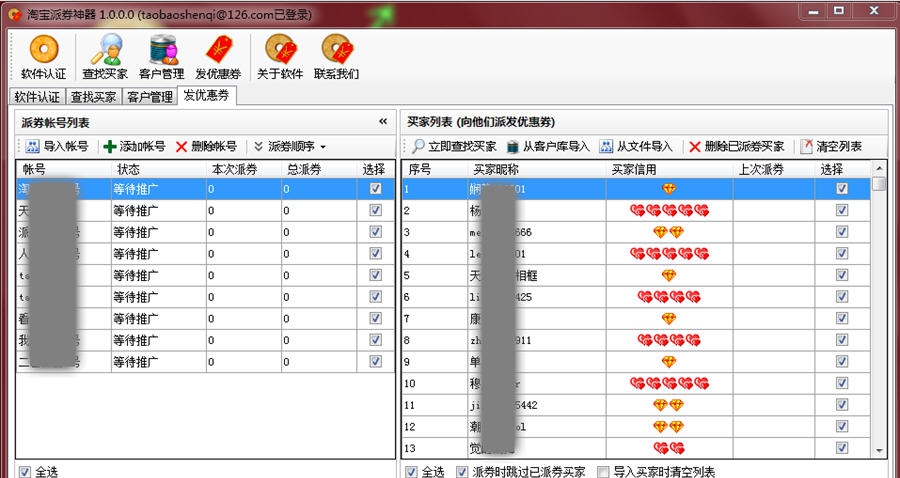This screenshot has width=900, height=478.
Task: Click the buyer list scrollbar thumb
Action: tap(879, 184)
